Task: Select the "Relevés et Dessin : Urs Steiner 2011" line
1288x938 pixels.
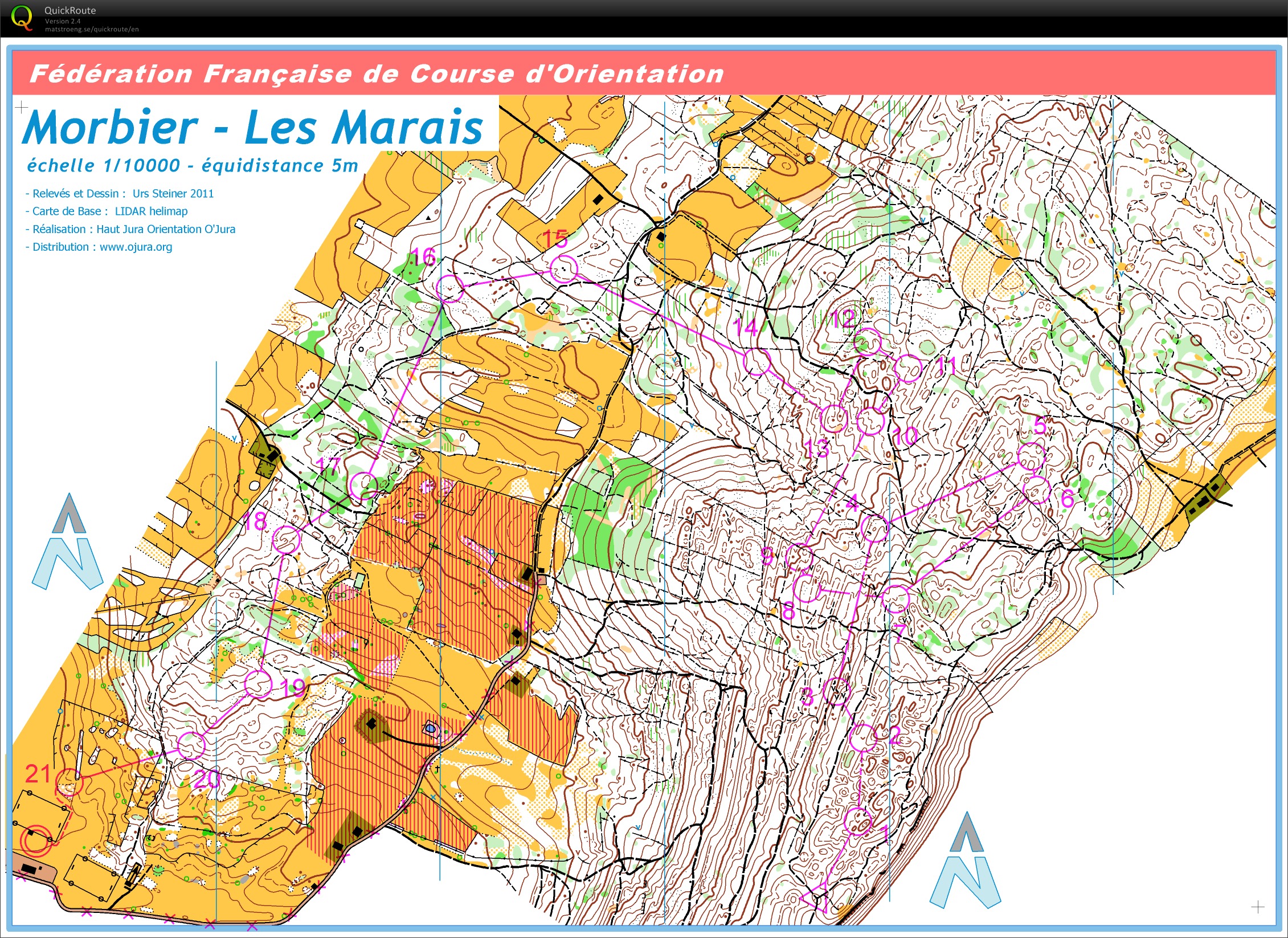Action: [x=120, y=193]
